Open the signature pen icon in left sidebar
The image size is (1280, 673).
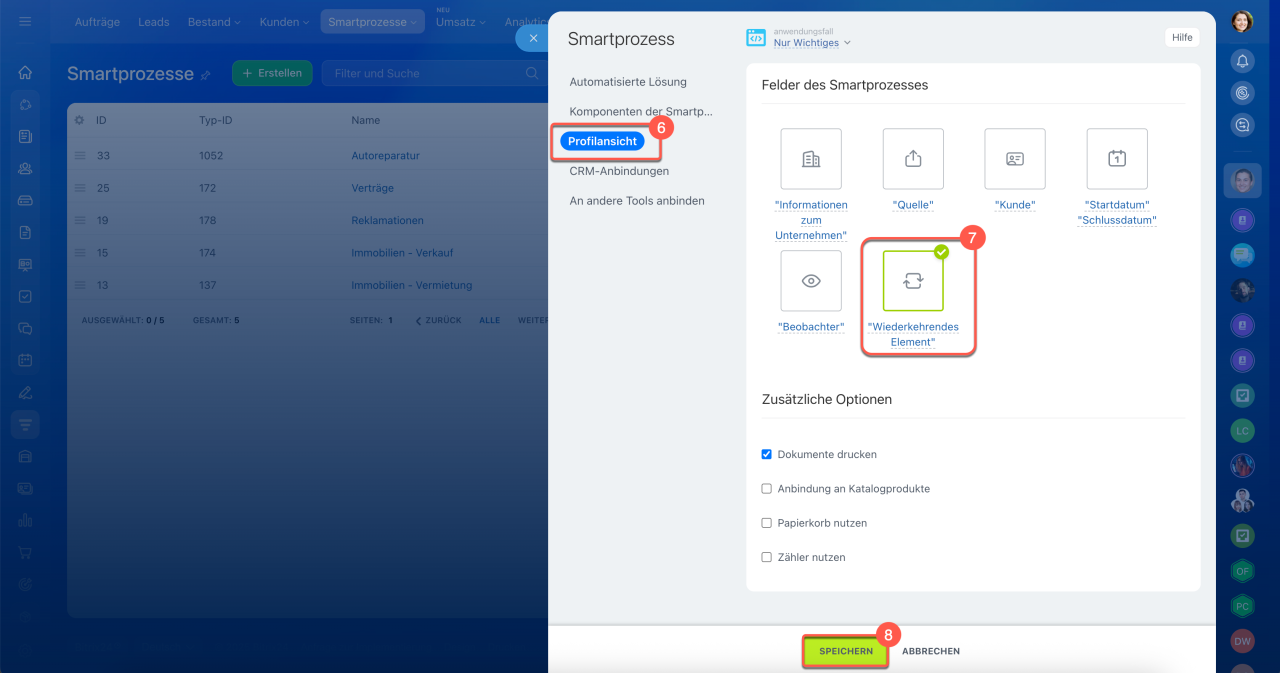coord(25,392)
